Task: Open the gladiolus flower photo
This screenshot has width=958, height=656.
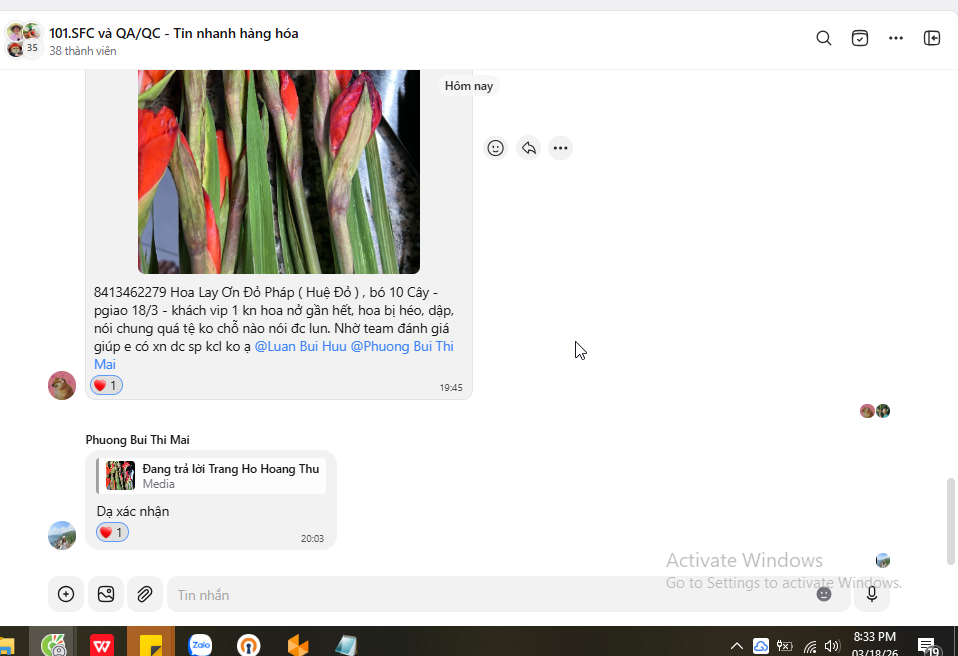Action: click(x=279, y=172)
